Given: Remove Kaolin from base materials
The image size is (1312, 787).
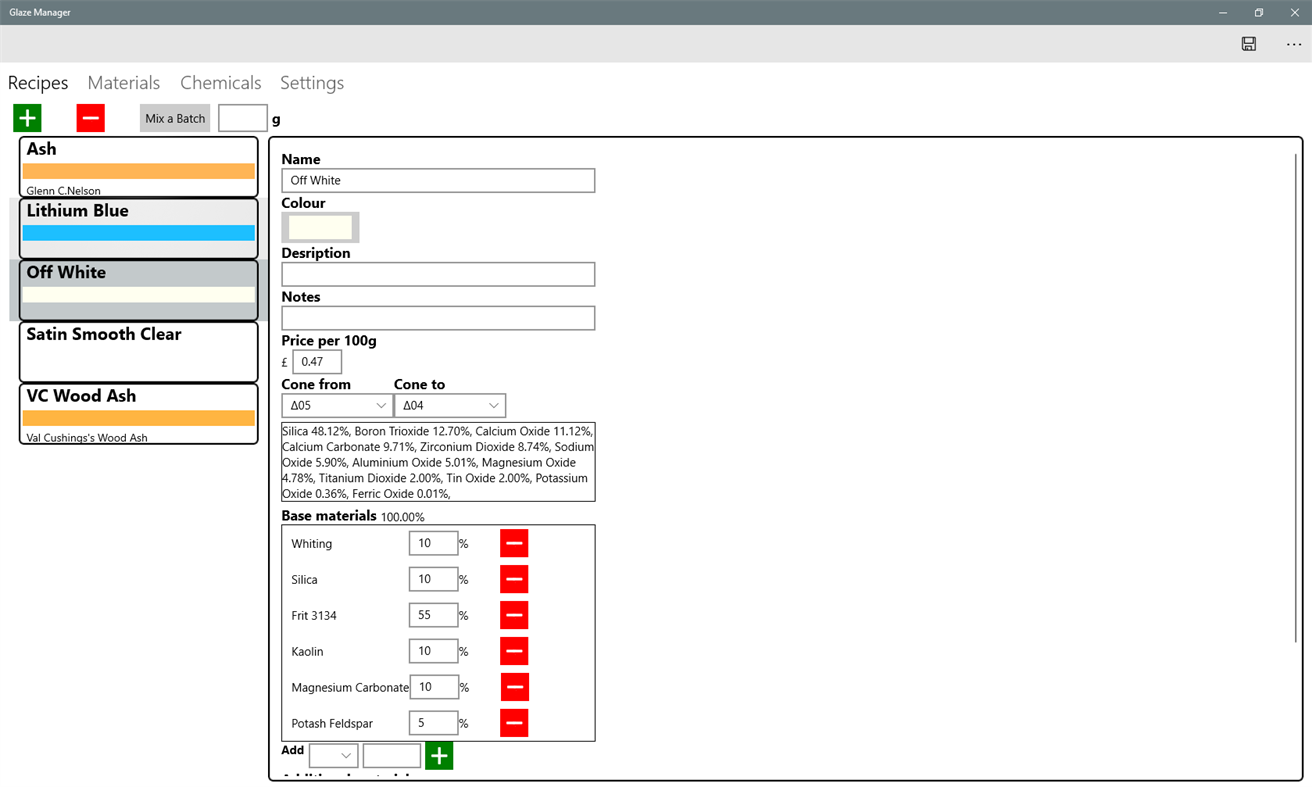Looking at the screenshot, I should 513,651.
